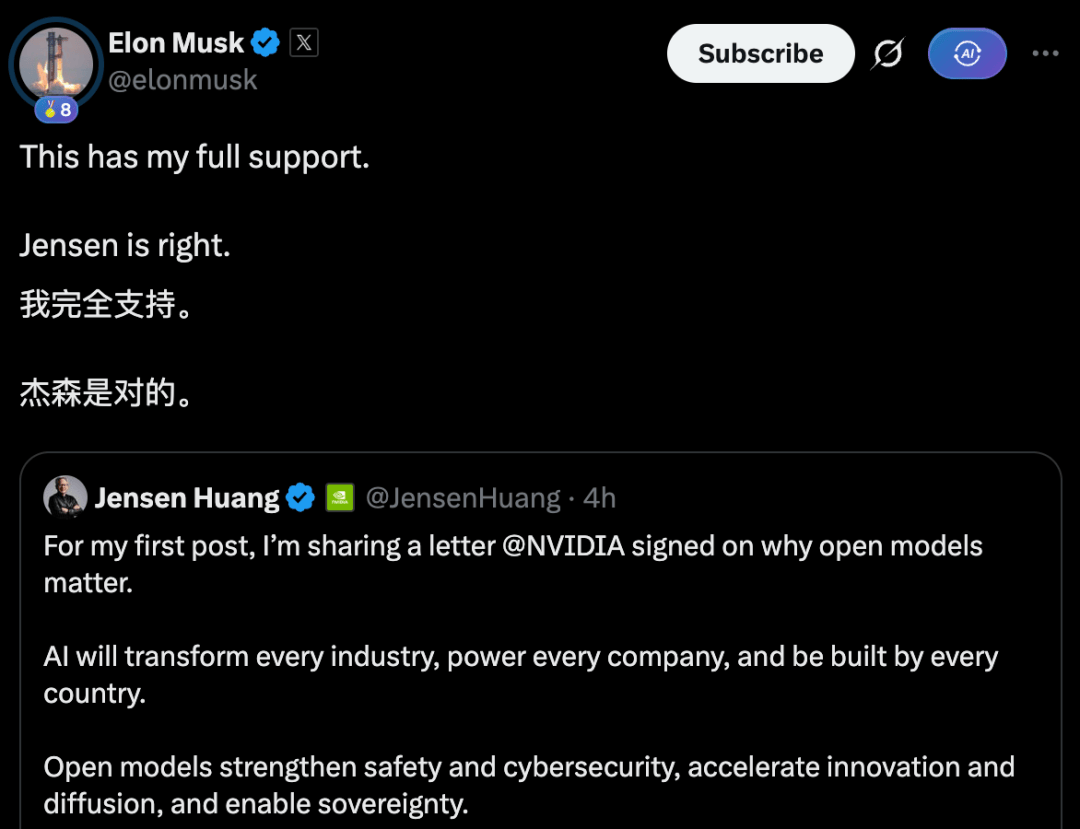Click the 4h timestamp on quoted post
1080x829 pixels.
599,498
